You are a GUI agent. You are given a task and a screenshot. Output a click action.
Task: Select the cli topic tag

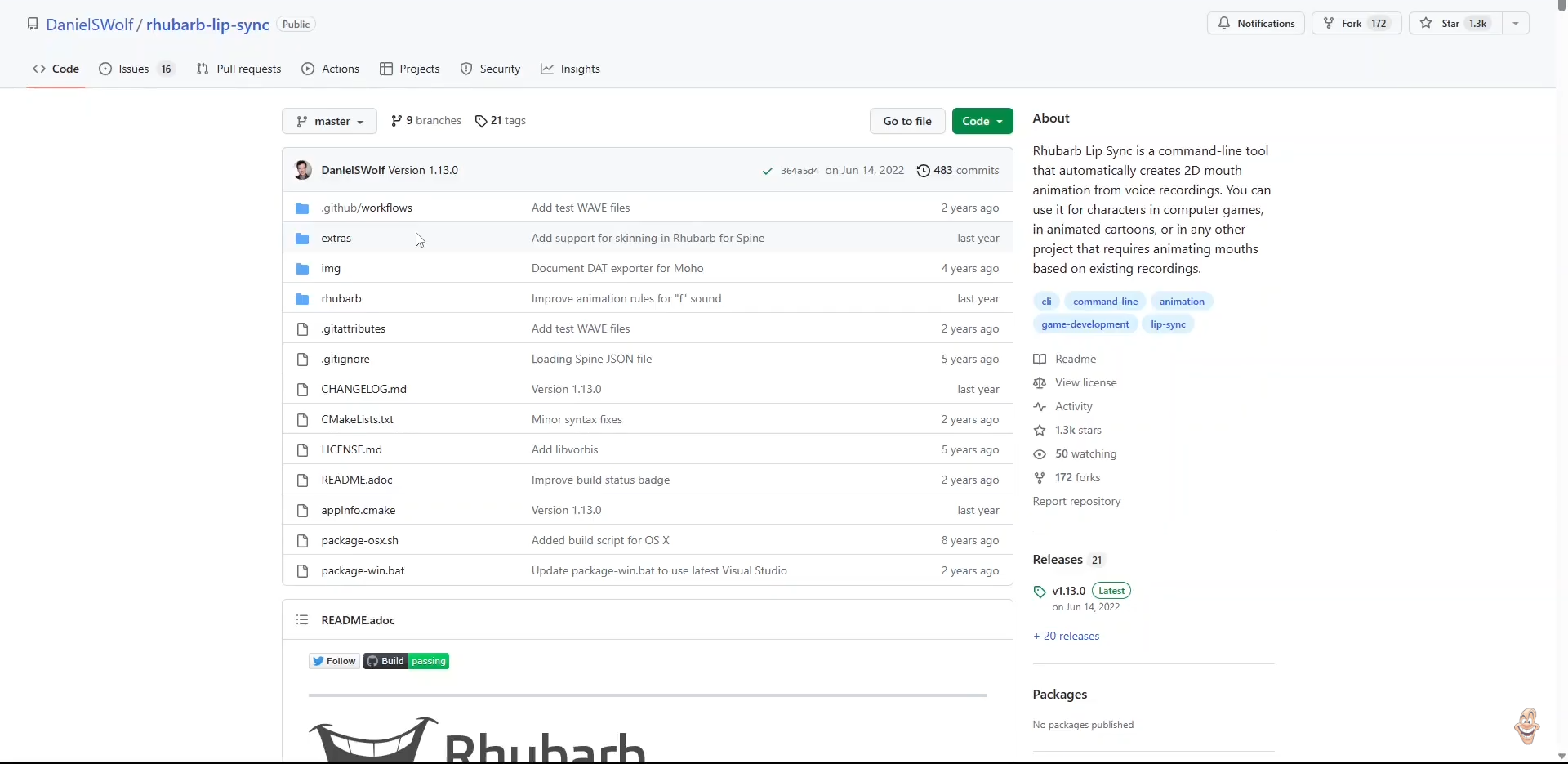click(1046, 302)
